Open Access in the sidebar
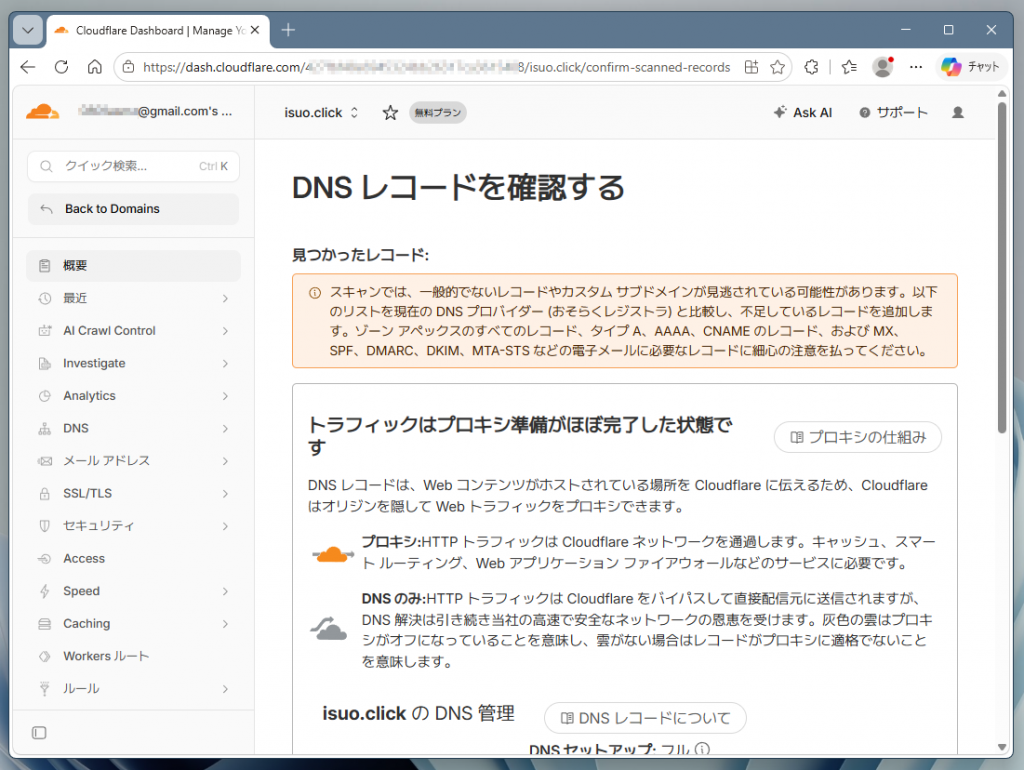 click(133, 558)
